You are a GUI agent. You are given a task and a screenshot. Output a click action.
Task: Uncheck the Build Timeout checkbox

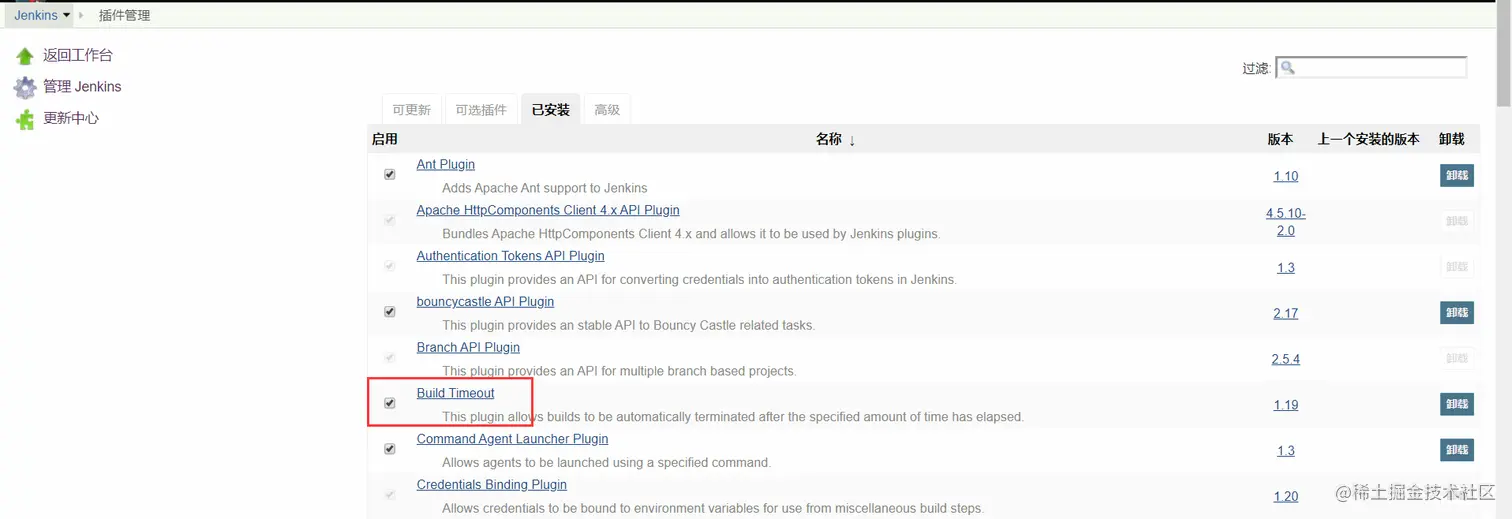click(390, 403)
